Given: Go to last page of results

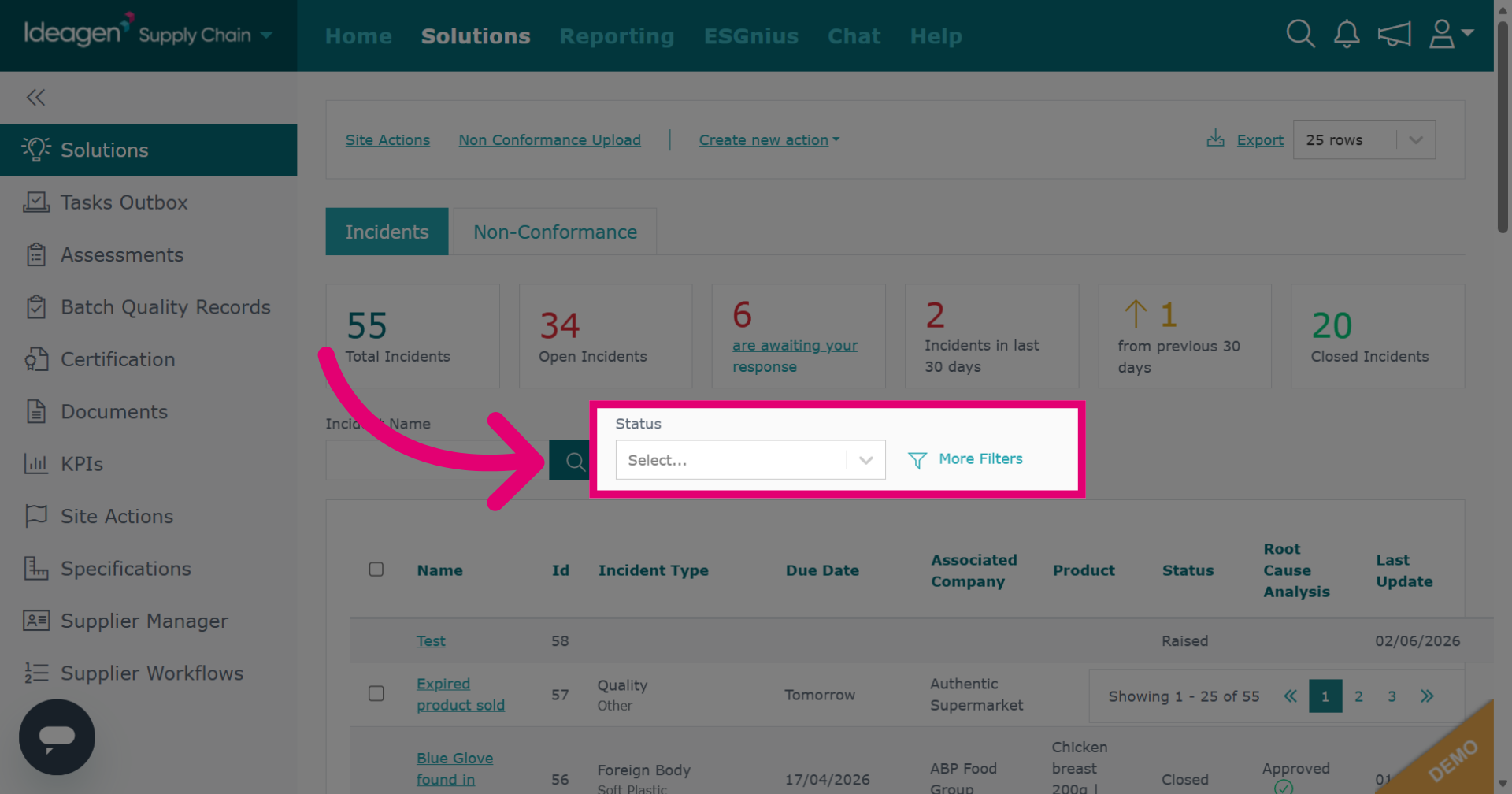Looking at the screenshot, I should (x=1427, y=696).
